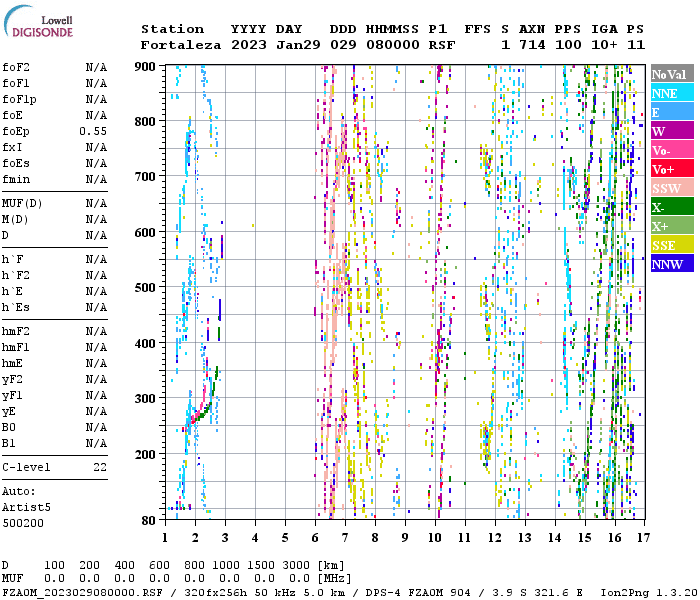Click the h`F2 parameter label

(x=16, y=275)
